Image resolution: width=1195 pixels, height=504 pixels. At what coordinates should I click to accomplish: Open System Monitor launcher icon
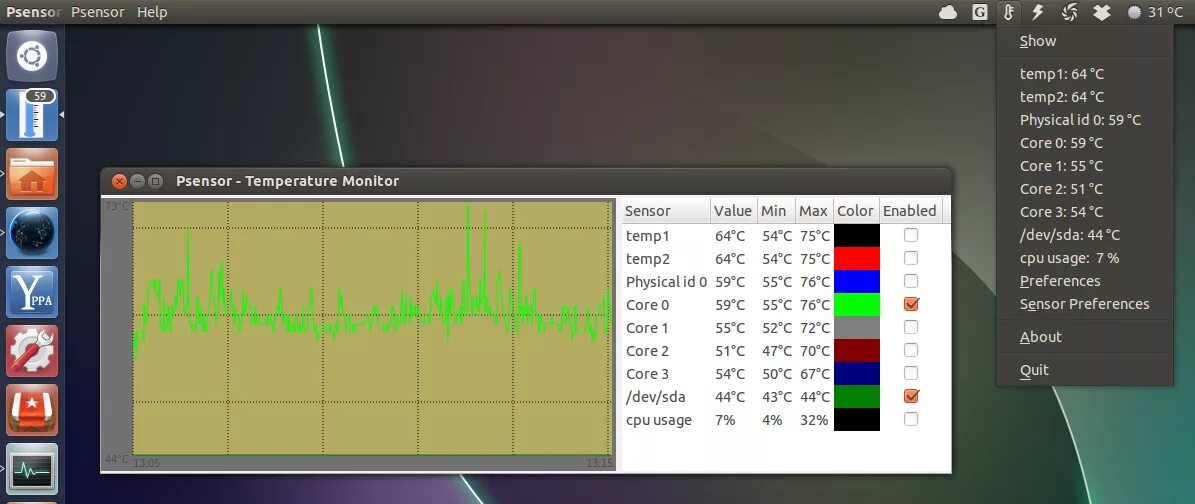32,468
